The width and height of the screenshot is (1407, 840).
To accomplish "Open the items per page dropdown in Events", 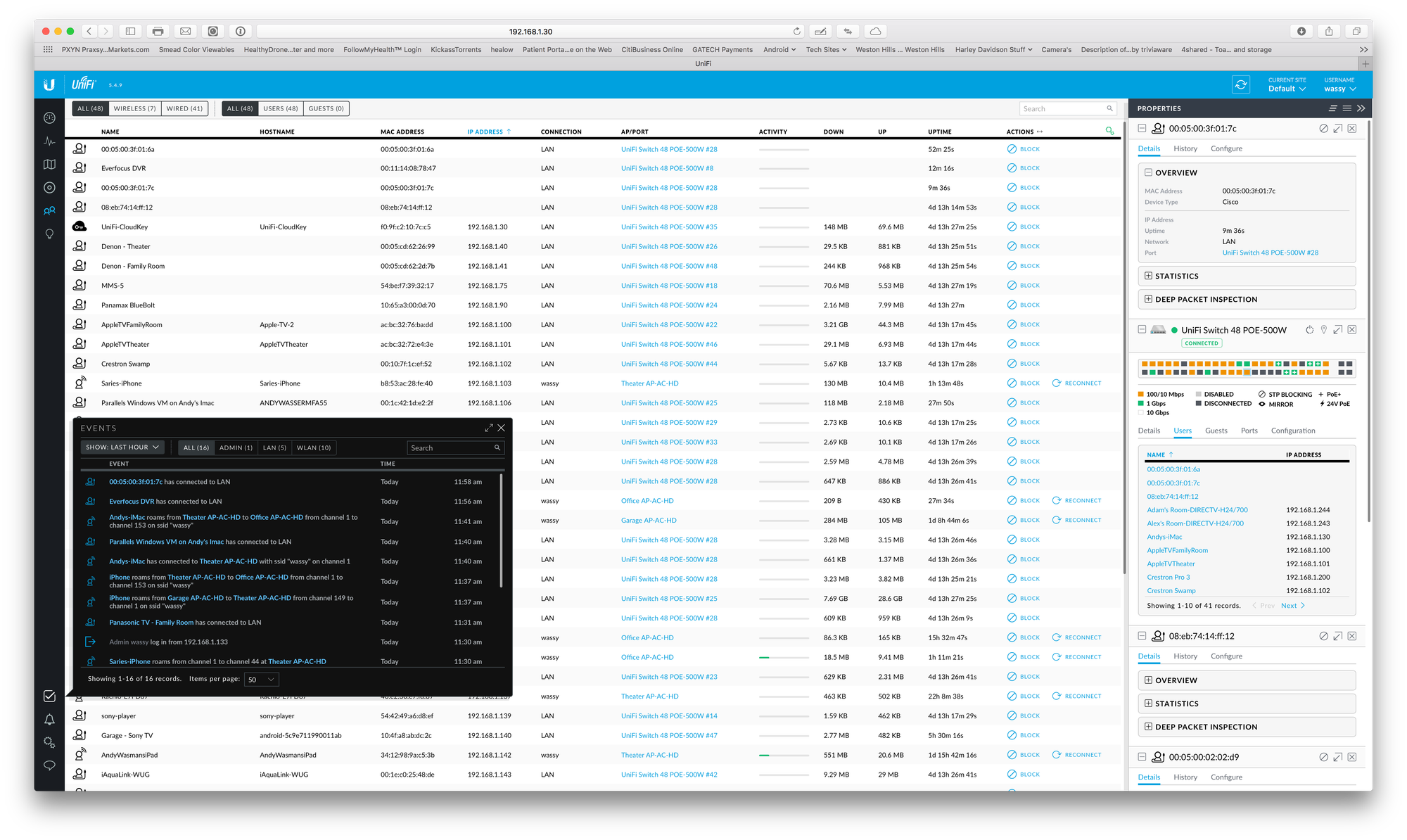I will pos(260,679).
